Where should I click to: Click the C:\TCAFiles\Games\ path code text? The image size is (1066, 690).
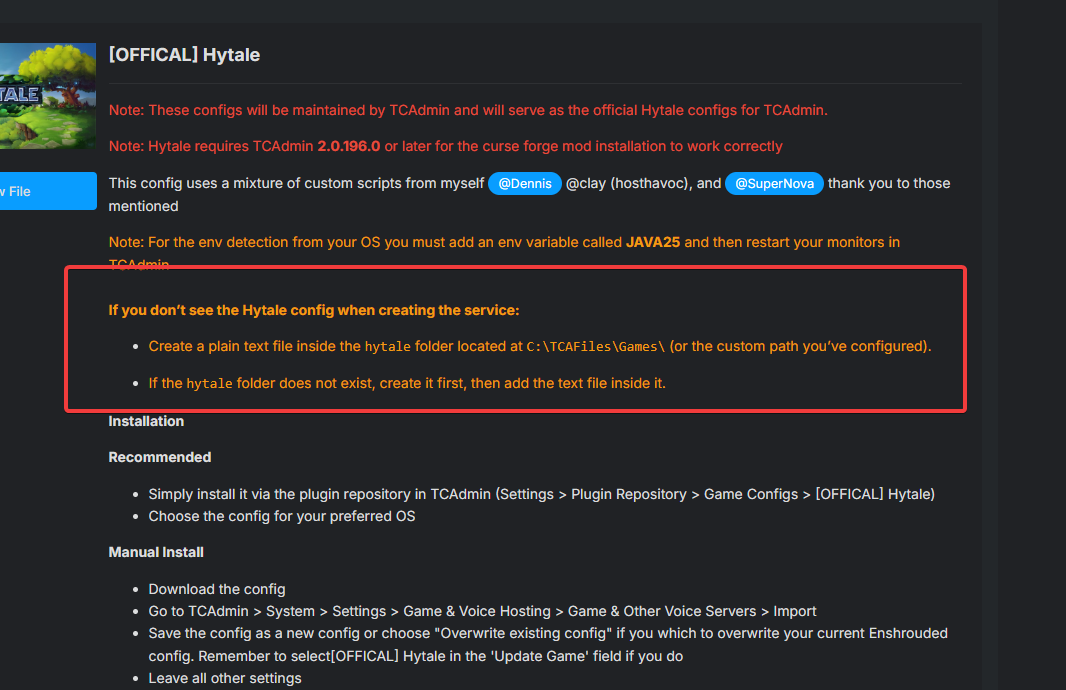[596, 347]
